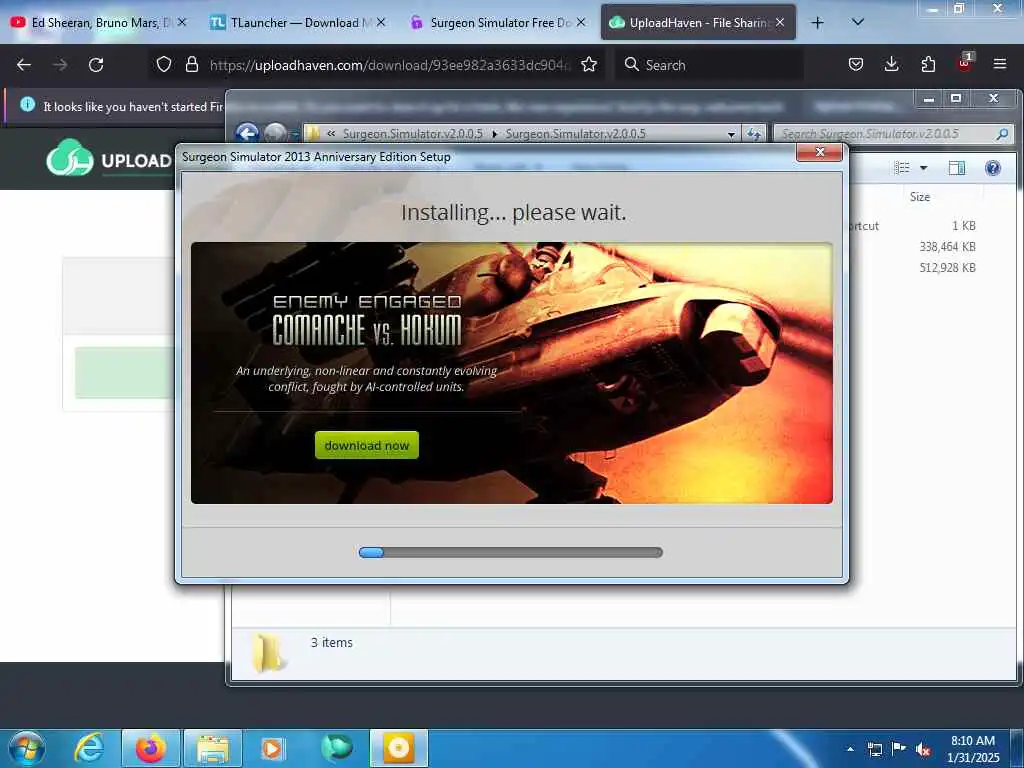Open the Firefox extensions puzzle icon
The width and height of the screenshot is (1024, 768).
(x=928, y=64)
